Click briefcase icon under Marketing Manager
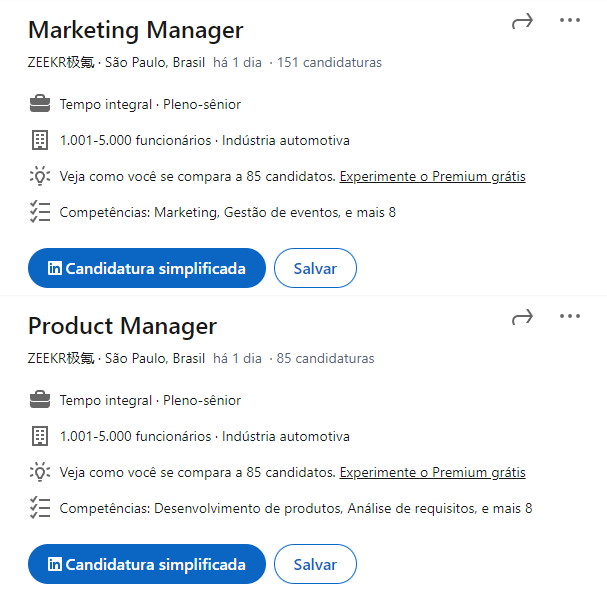This screenshot has width=607, height=600. coord(40,104)
